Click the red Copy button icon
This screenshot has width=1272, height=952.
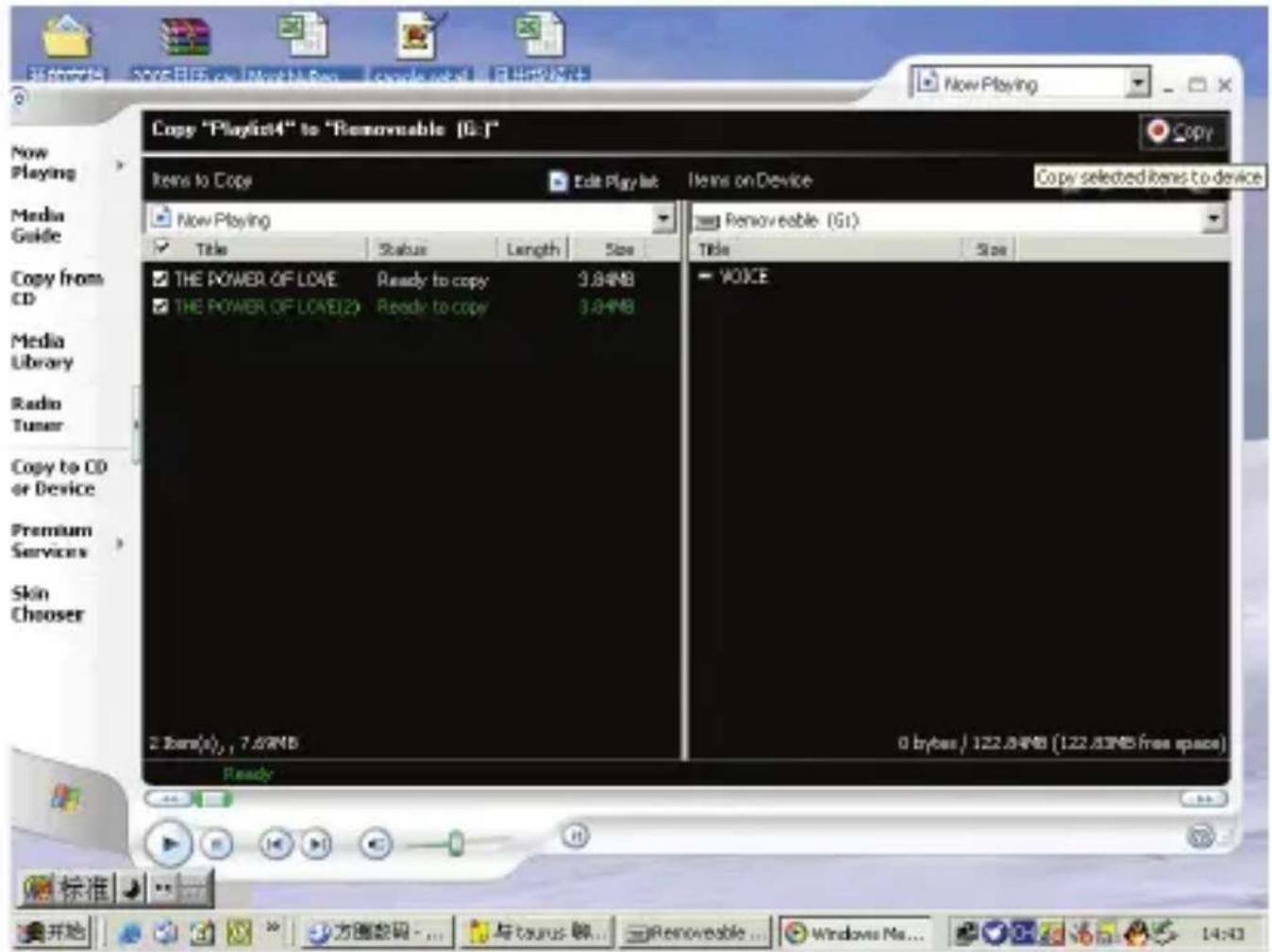[x=1158, y=131]
